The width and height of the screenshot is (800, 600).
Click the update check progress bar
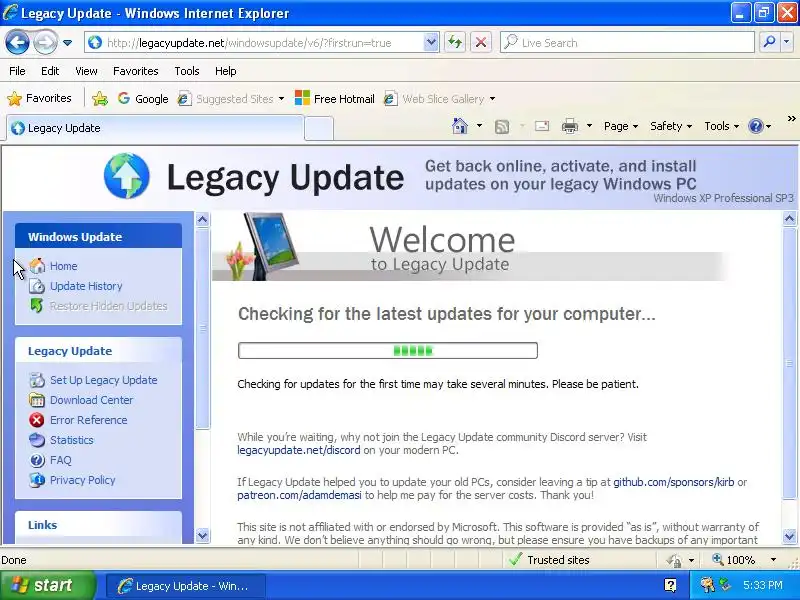(388, 351)
